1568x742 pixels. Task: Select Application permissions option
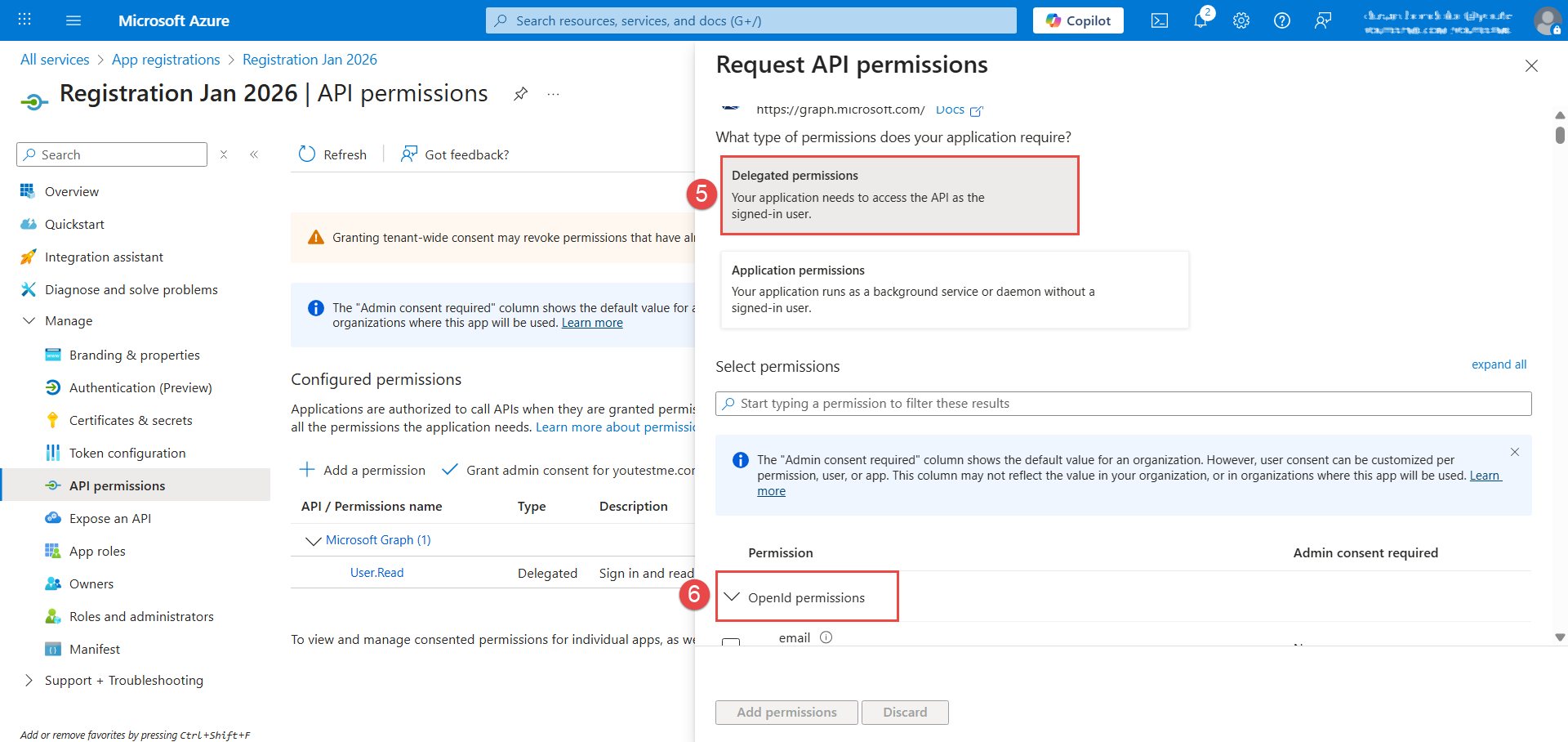pyautogui.click(x=954, y=289)
